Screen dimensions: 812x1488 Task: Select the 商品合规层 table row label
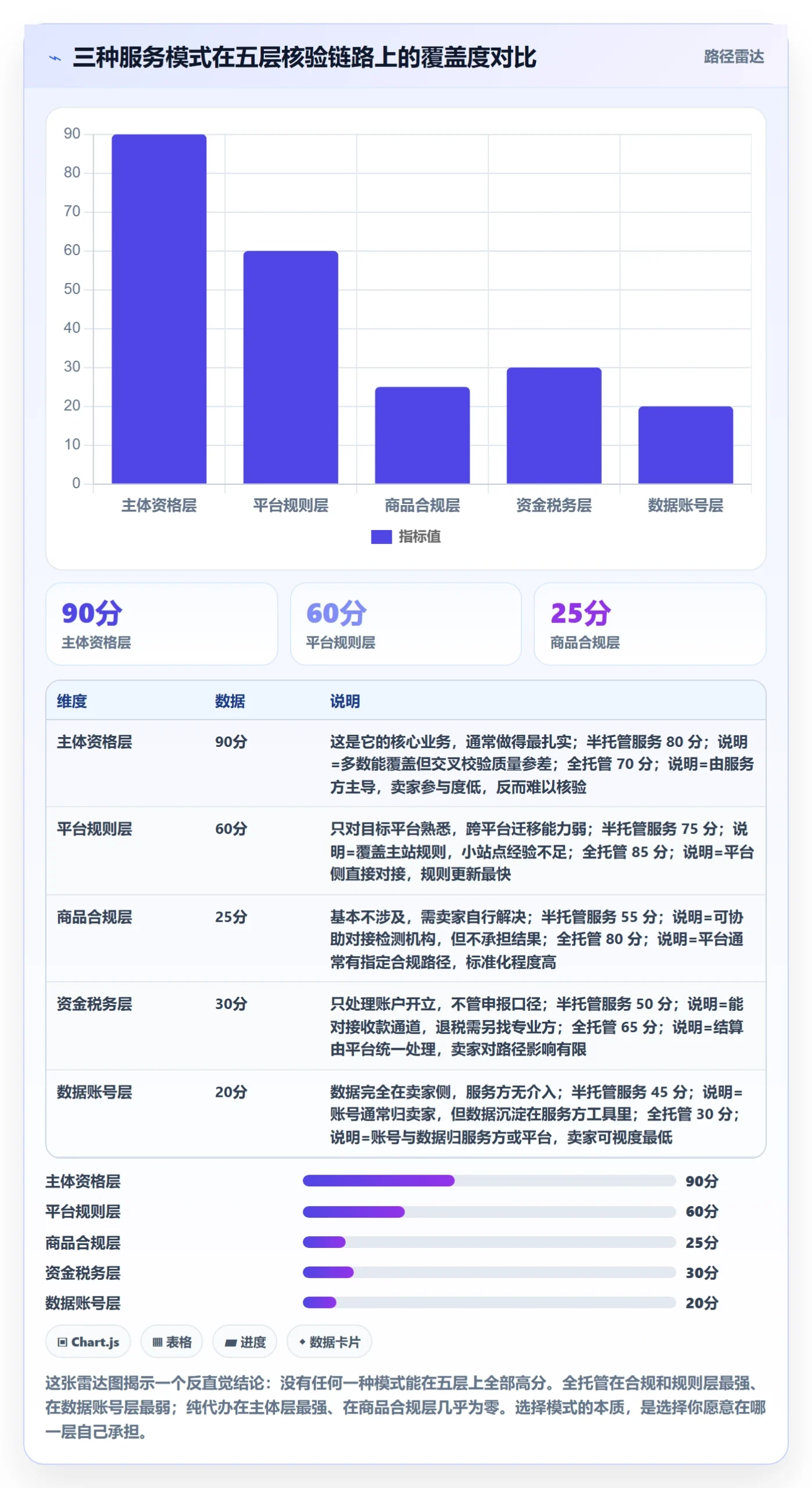[94, 917]
